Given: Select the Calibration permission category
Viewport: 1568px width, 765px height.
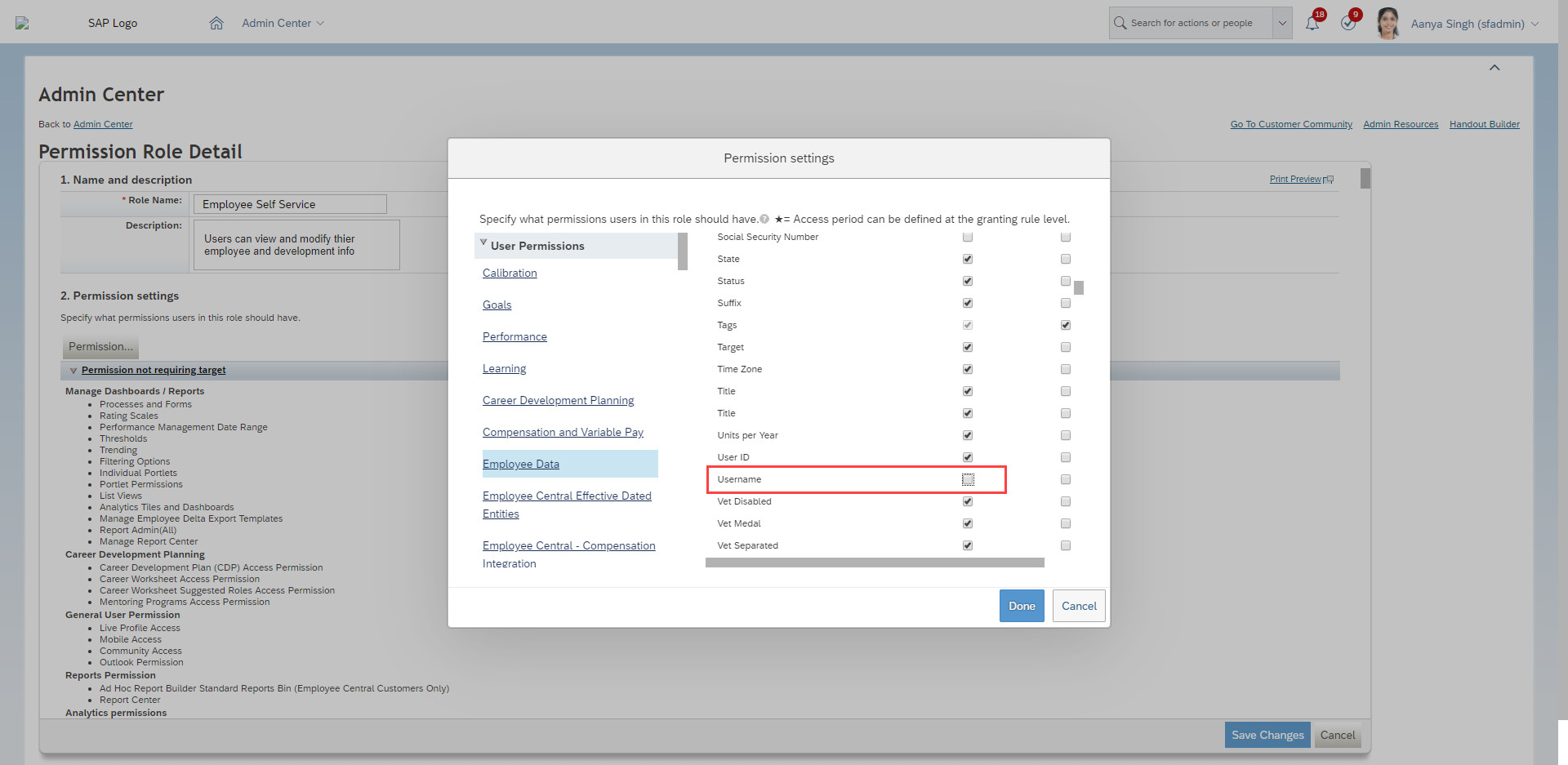Looking at the screenshot, I should (510, 273).
